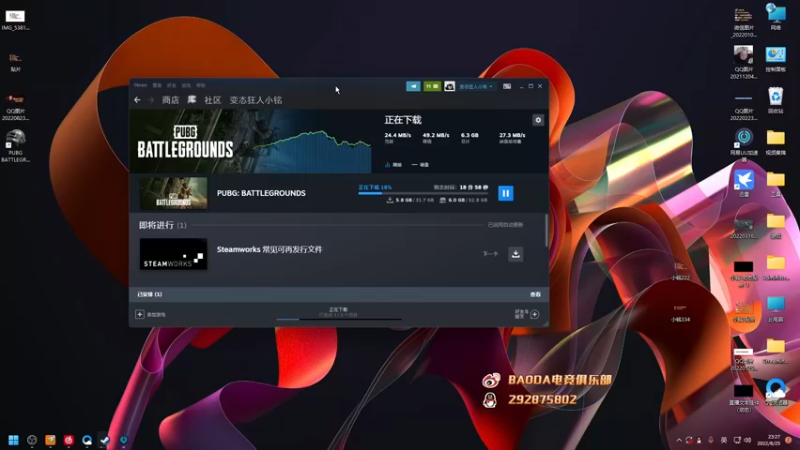Go back with the Steam back arrow
This screenshot has height=450, width=800.
(137, 100)
